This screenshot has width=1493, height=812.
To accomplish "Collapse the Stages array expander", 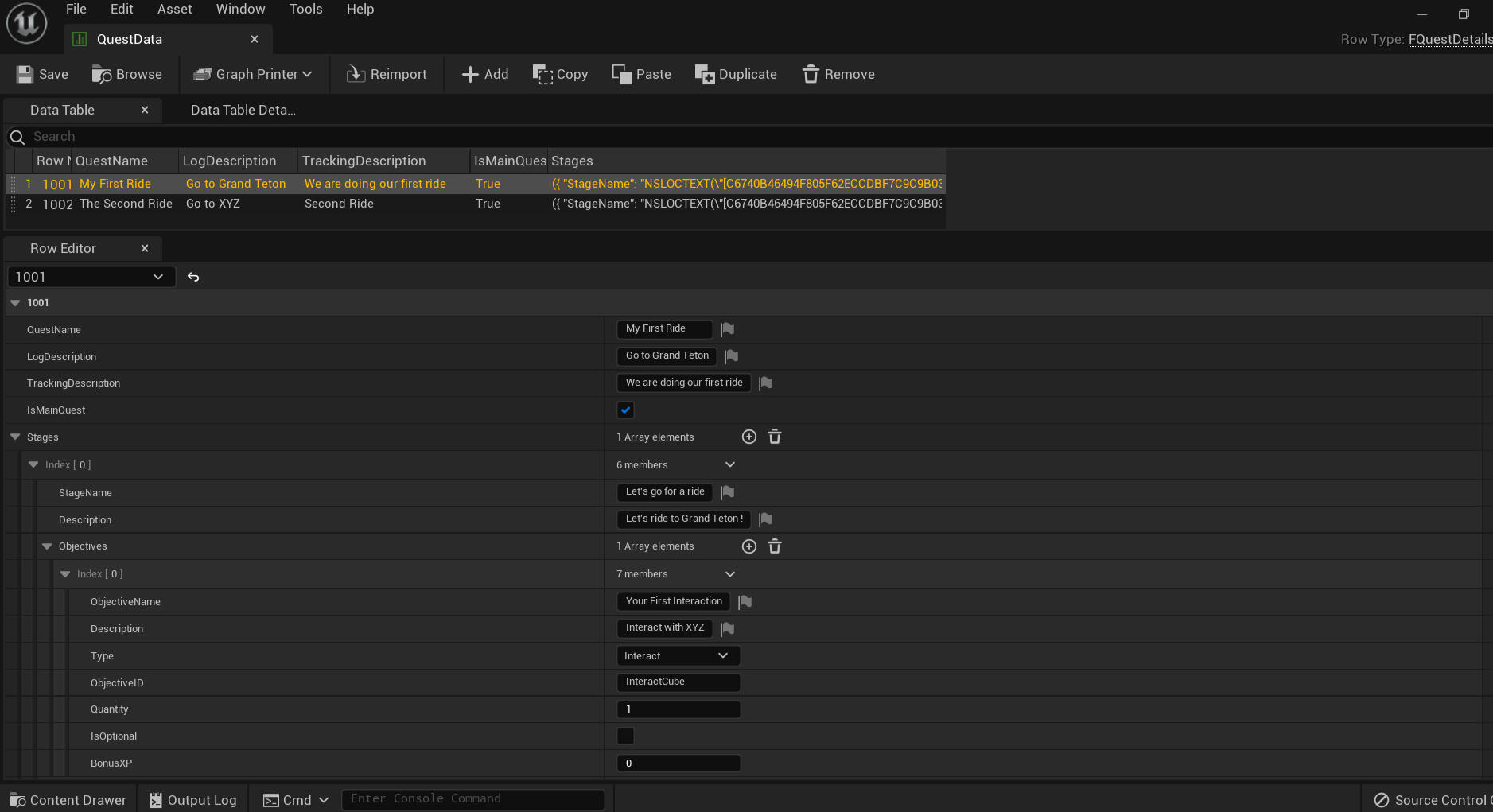I will point(15,437).
